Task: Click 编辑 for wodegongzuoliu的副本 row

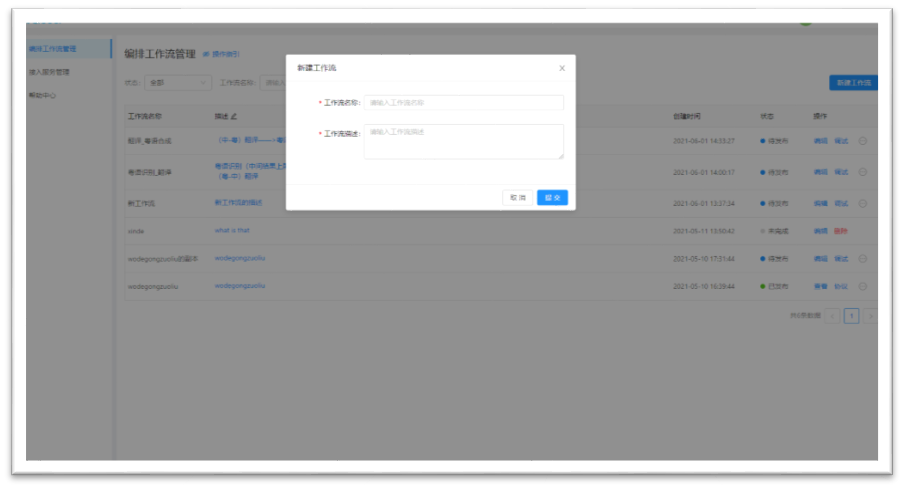Action: [x=820, y=258]
